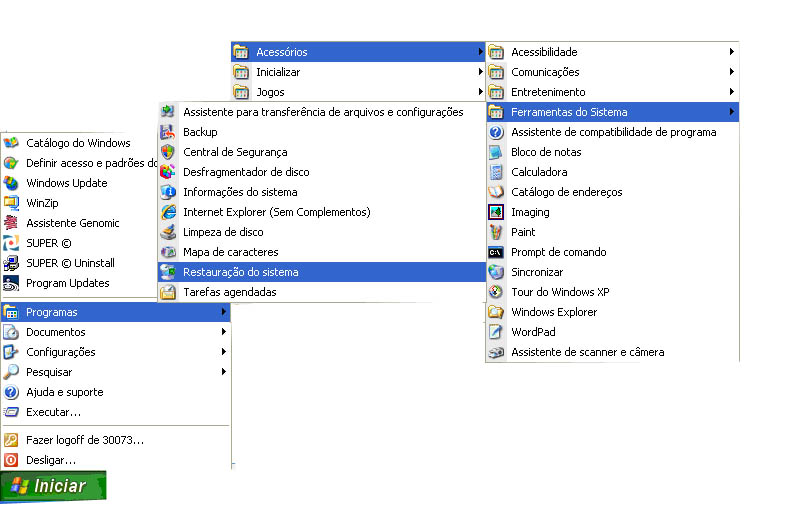The height and width of the screenshot is (531, 789).
Task: Launch Assistente para transferência de arquivos e configurações
Action: 322,112
